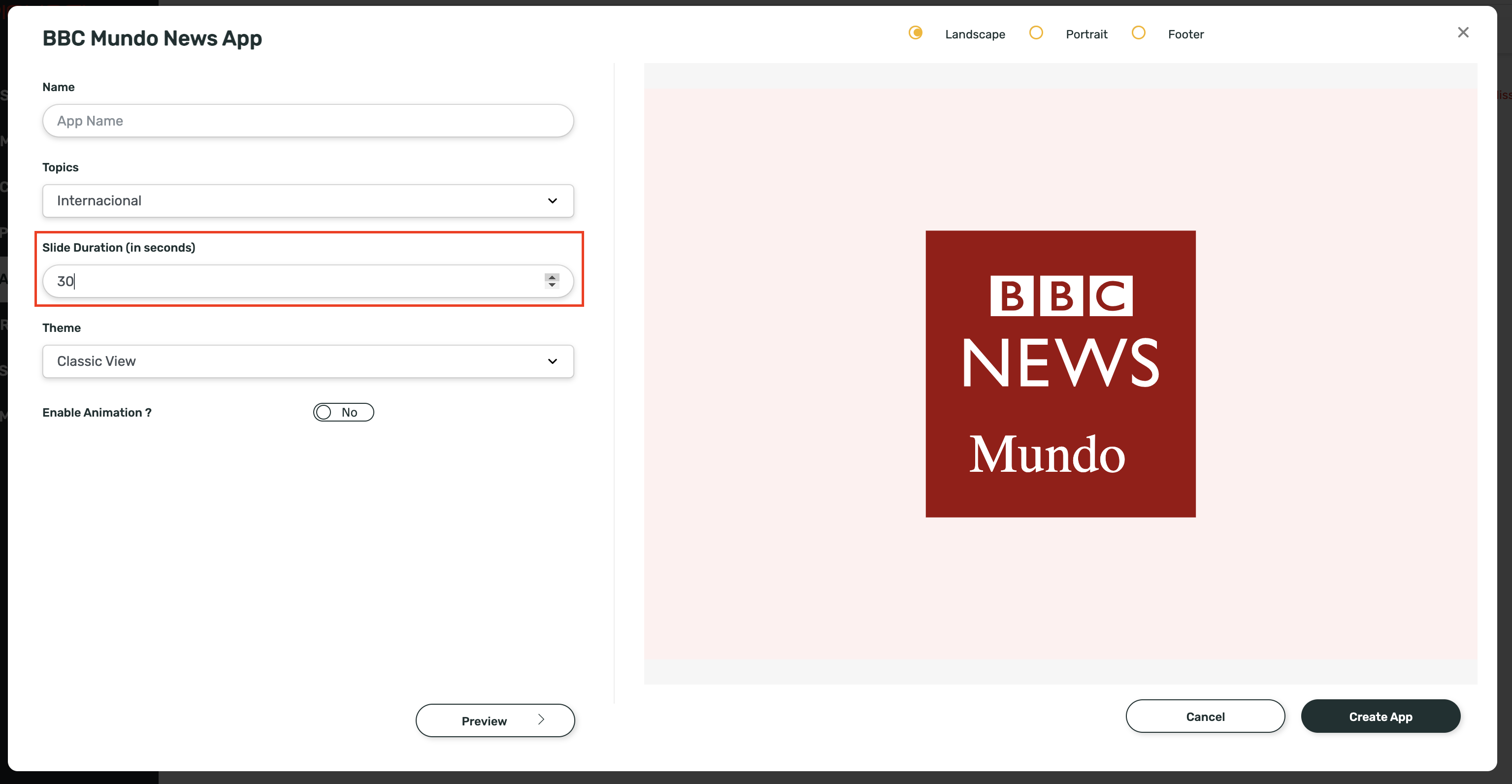Toggle the Enable Animation switch
Viewport: 1512px width, 784px height.
tap(343, 413)
